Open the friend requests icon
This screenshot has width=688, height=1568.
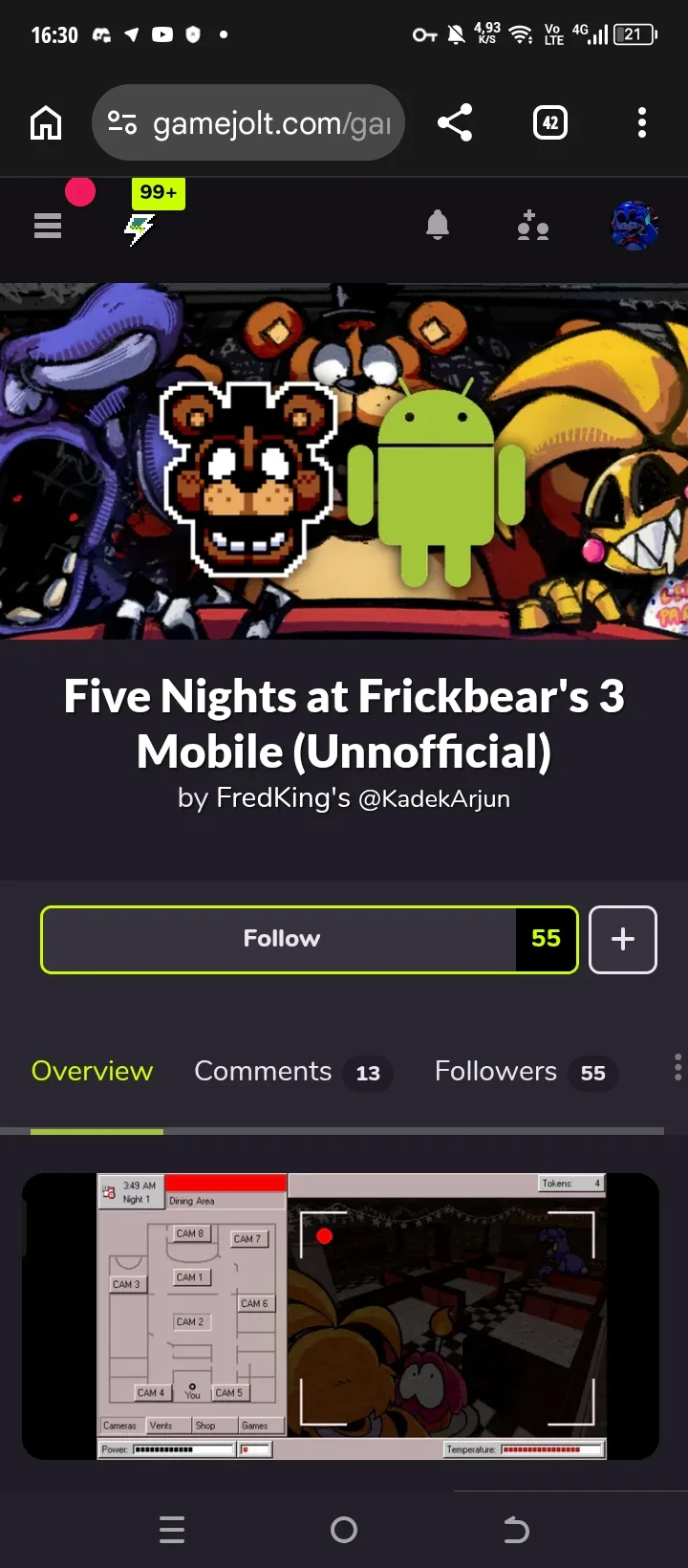(x=532, y=226)
